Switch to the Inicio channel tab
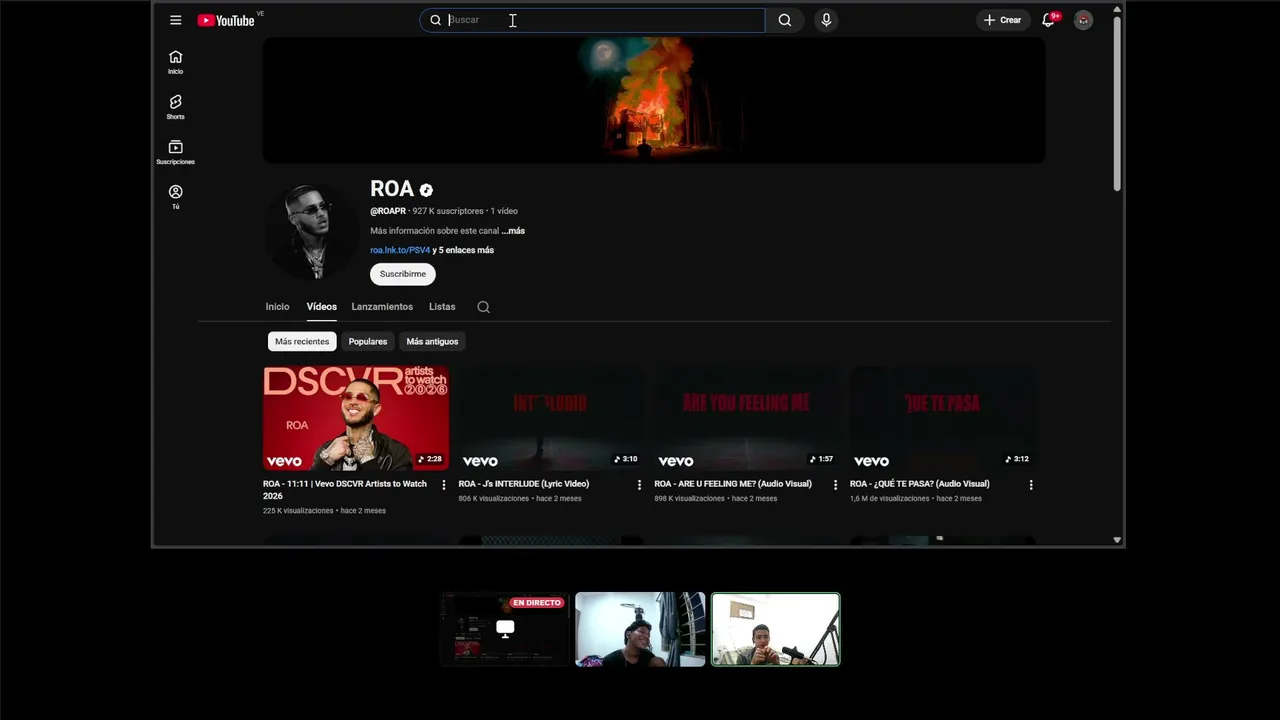This screenshot has width=1280, height=720. click(x=277, y=307)
